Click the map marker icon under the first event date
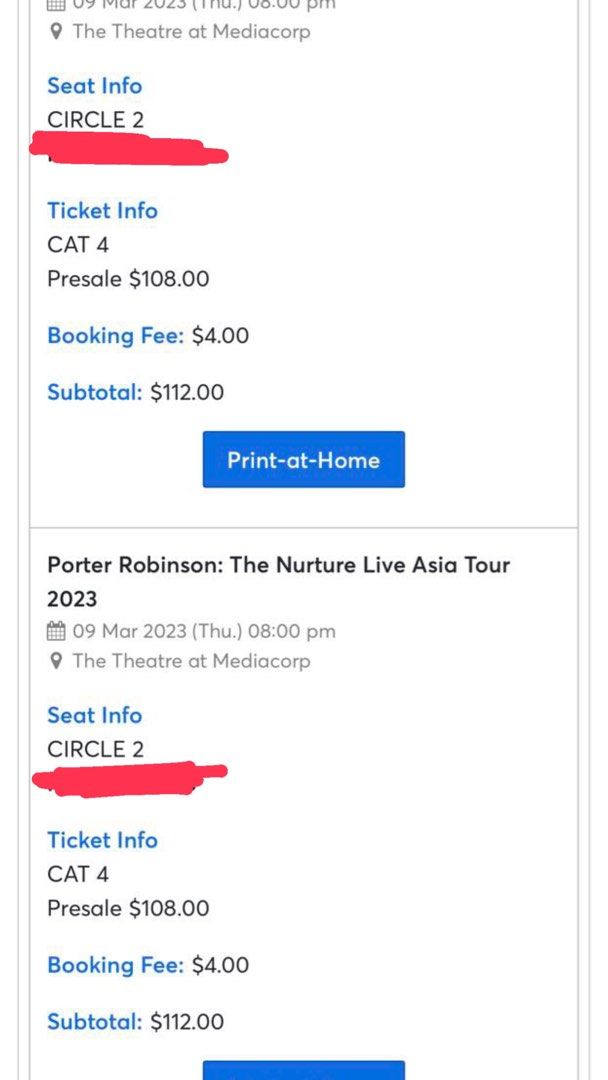 56,31
